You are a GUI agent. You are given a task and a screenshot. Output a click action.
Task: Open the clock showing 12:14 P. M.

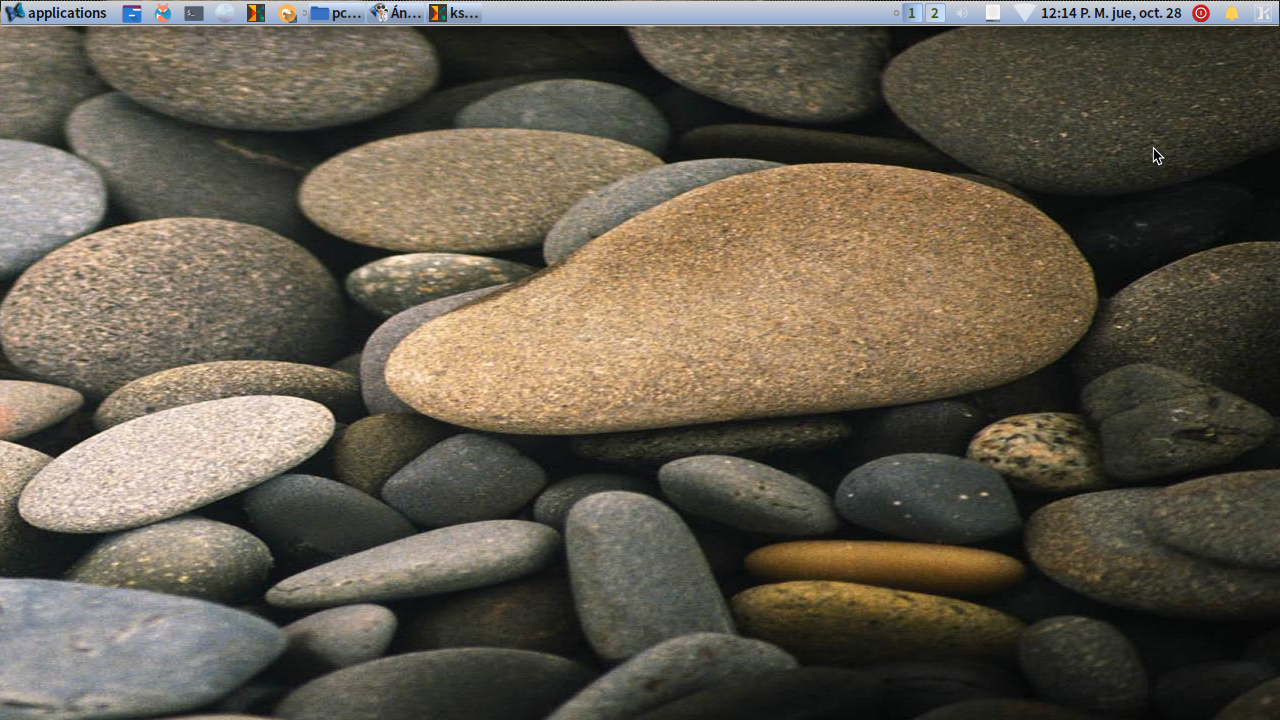[x=1111, y=13]
